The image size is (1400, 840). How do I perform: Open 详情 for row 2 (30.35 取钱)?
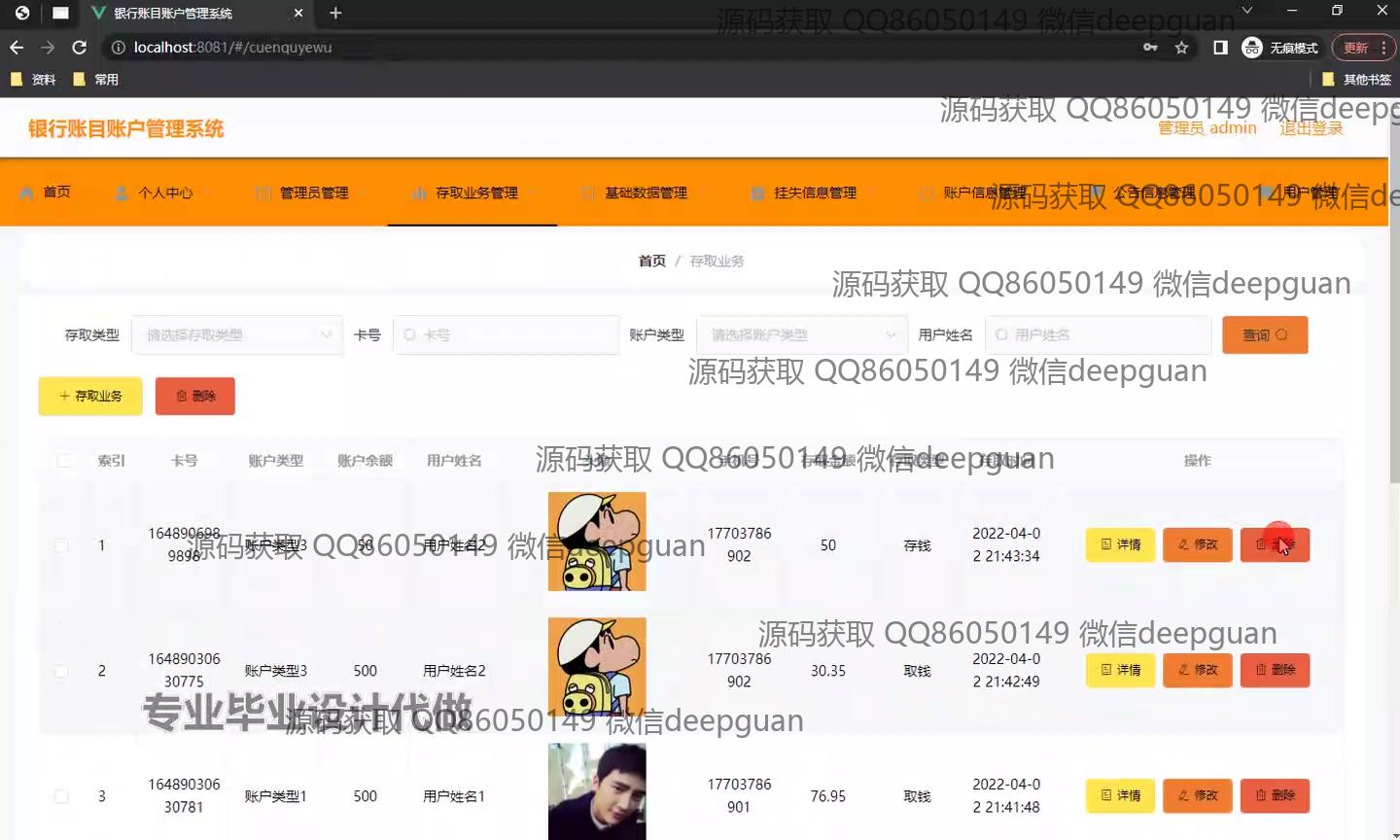(1120, 670)
